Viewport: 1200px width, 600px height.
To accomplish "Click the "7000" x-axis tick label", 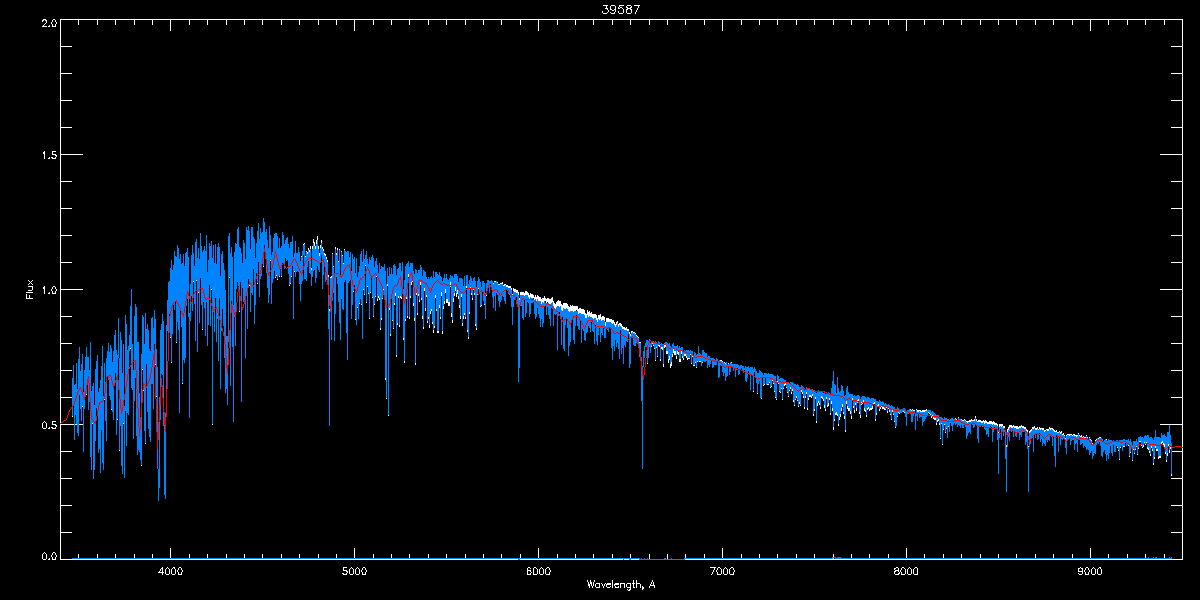I will [x=722, y=572].
